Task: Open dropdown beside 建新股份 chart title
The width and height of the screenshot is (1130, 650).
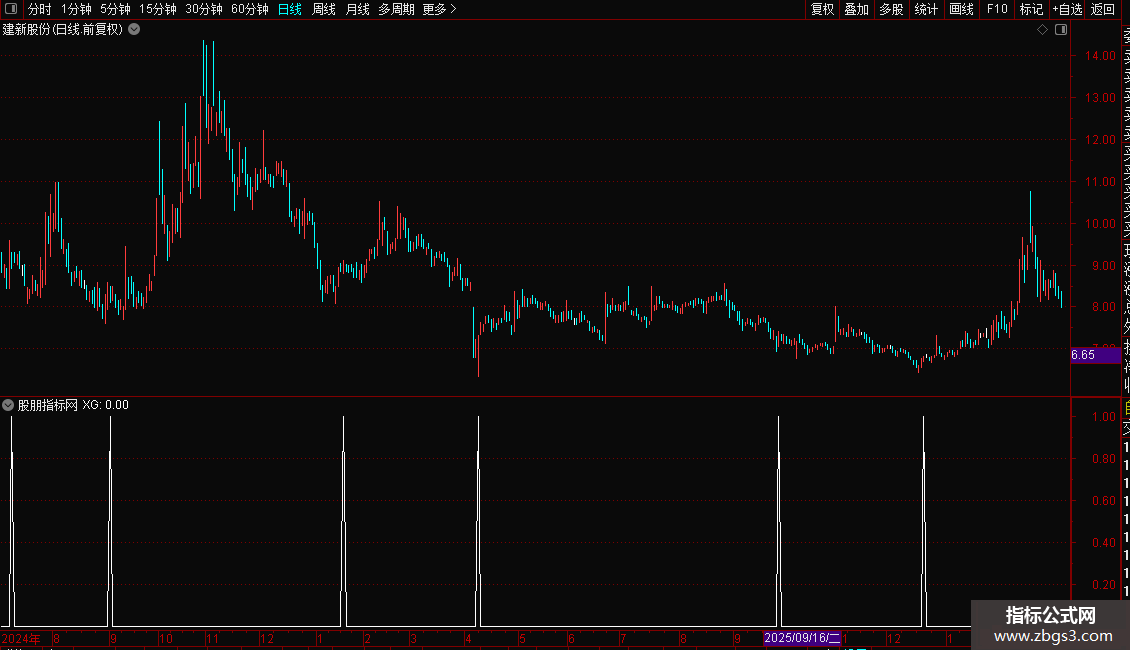Action: point(134,30)
